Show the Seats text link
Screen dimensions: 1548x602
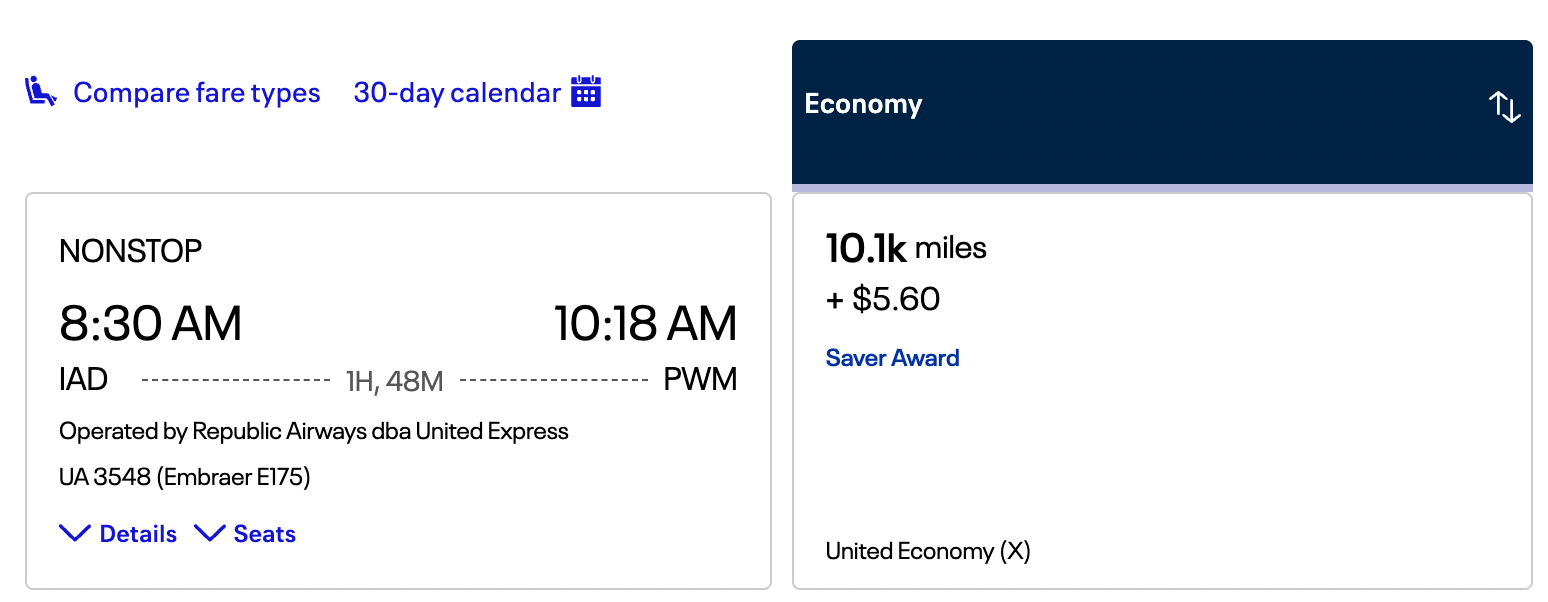click(x=264, y=534)
